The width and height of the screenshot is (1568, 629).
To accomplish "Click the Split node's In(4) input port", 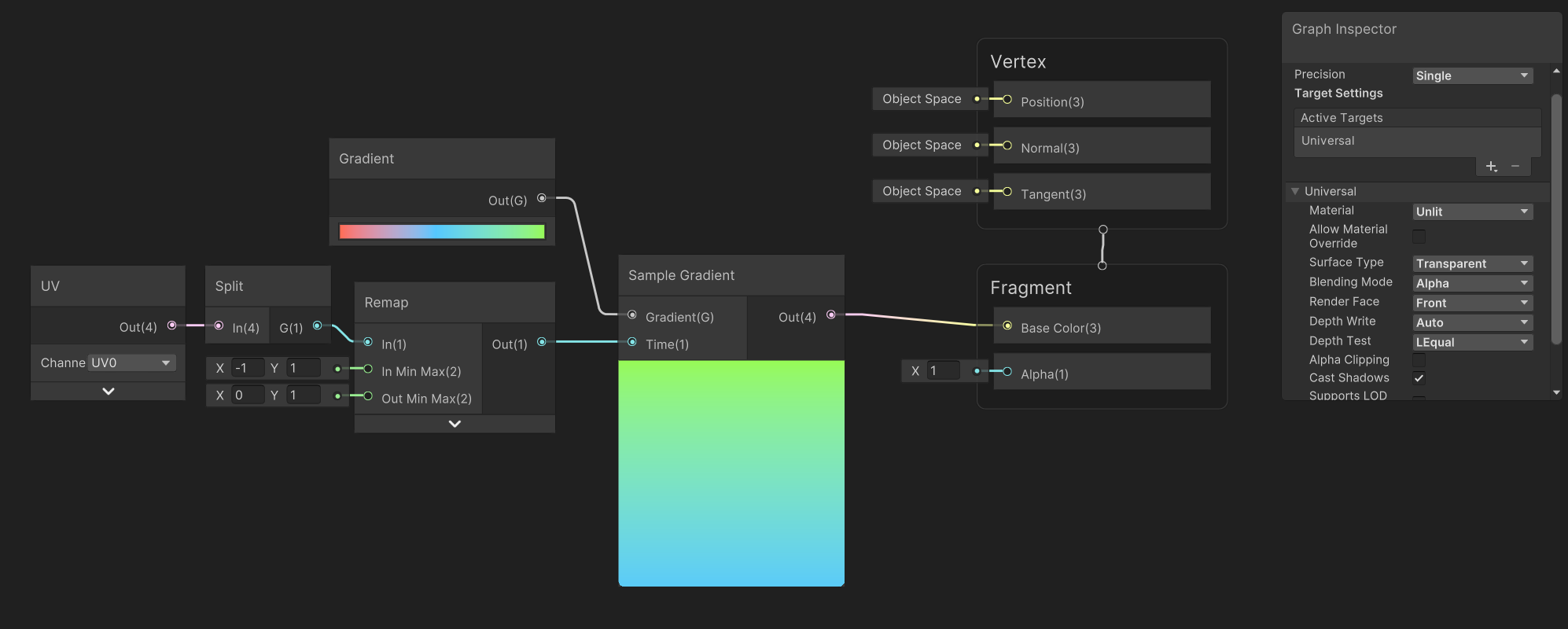I will coord(219,326).
